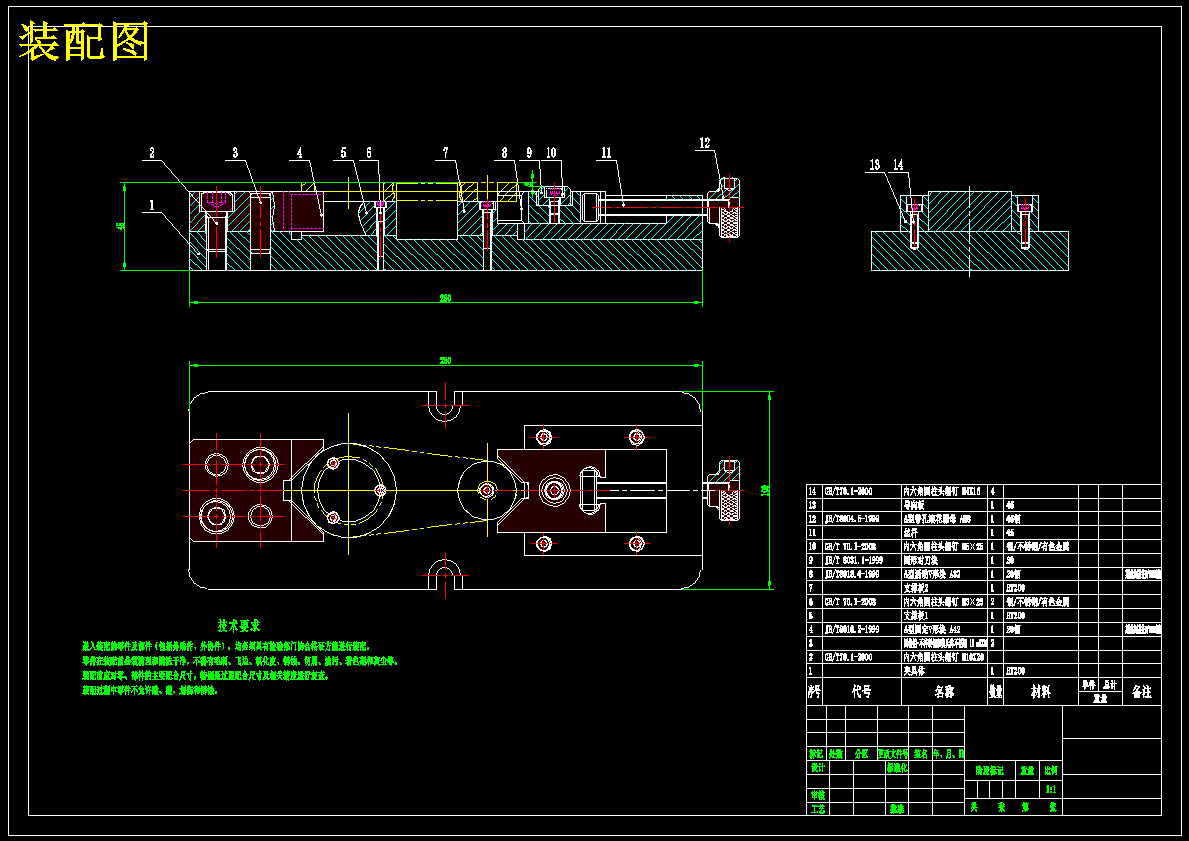Screen dimensions: 1189x841
Task: Click the 1:1 scale value in title block
Action: 1051,789
